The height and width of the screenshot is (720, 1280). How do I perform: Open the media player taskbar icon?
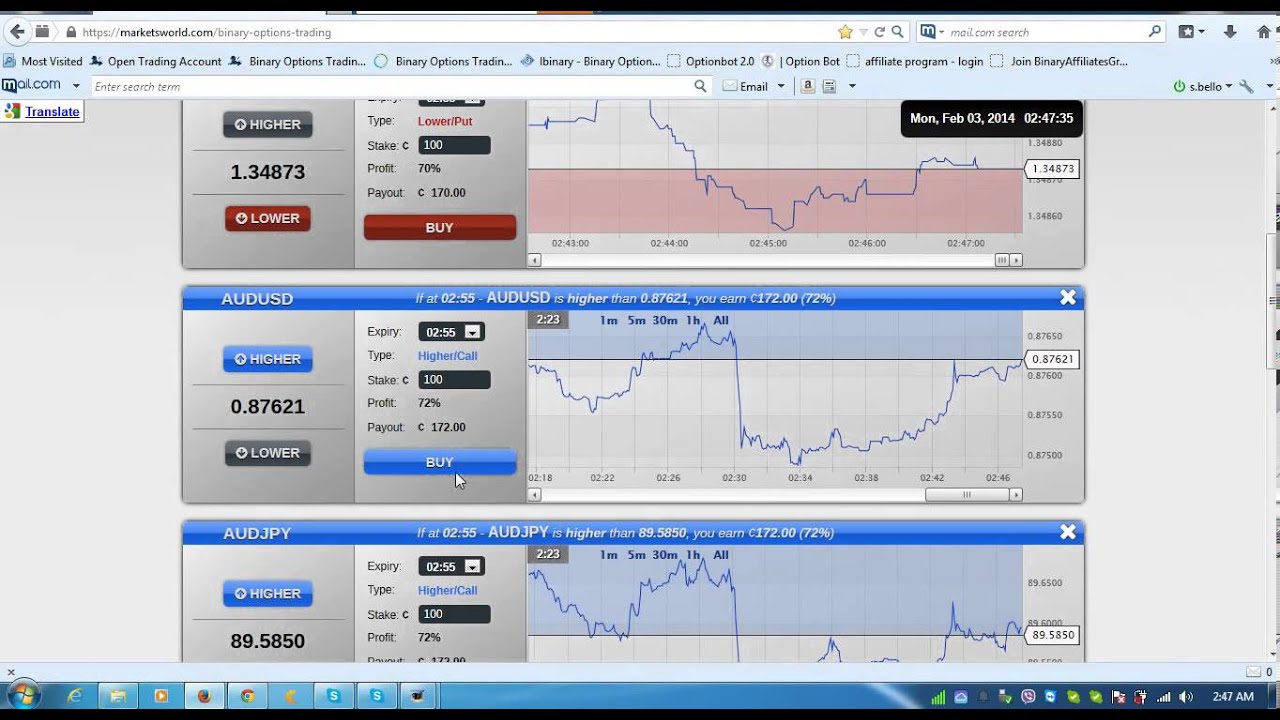pyautogui.click(x=161, y=696)
